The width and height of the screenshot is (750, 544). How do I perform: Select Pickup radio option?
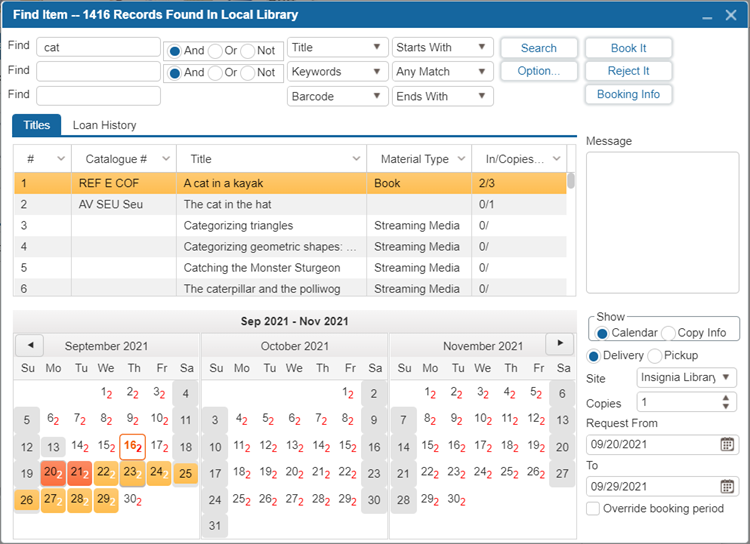point(656,356)
